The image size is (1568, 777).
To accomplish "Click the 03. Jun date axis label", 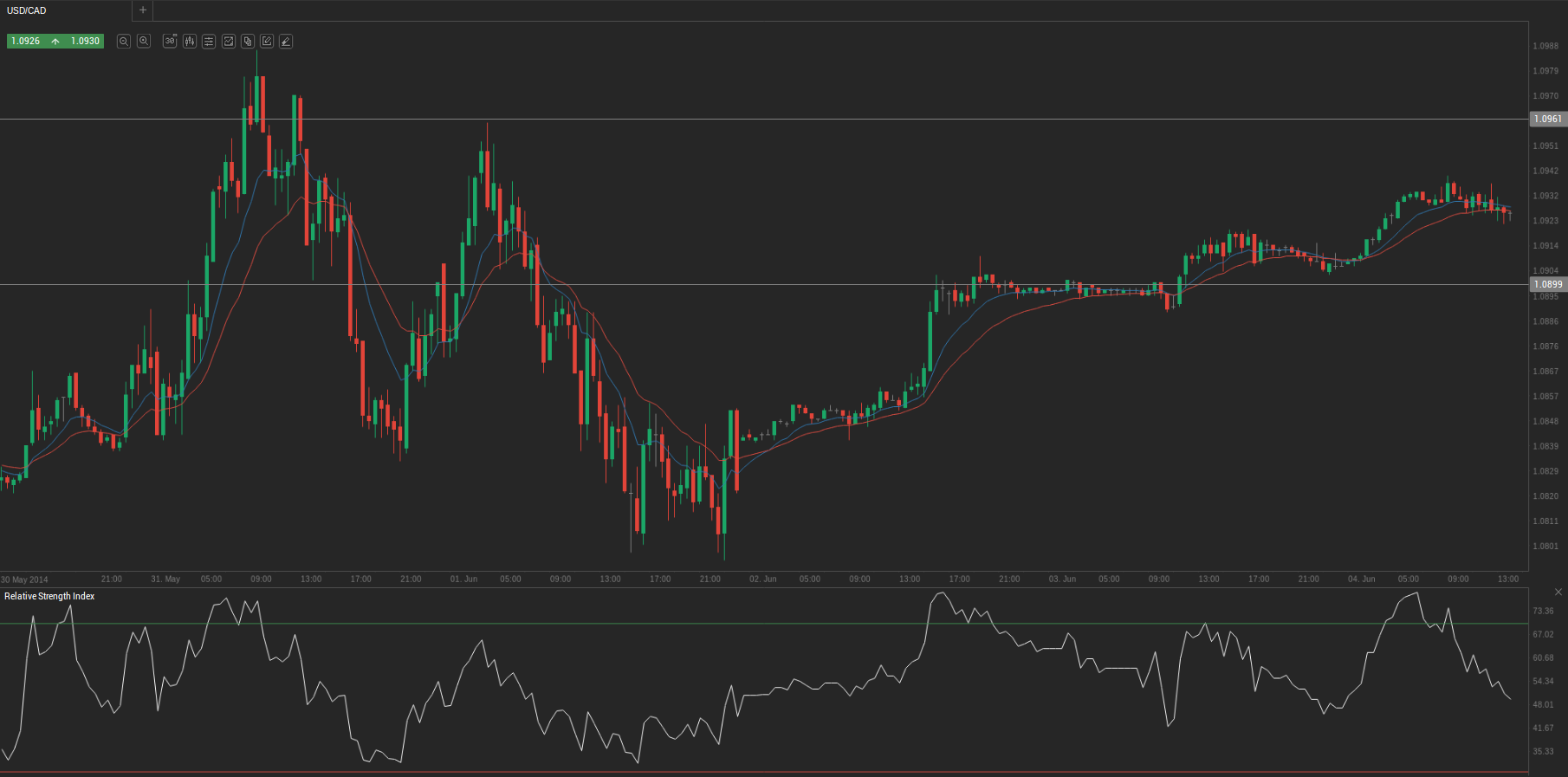I will pos(1062,579).
